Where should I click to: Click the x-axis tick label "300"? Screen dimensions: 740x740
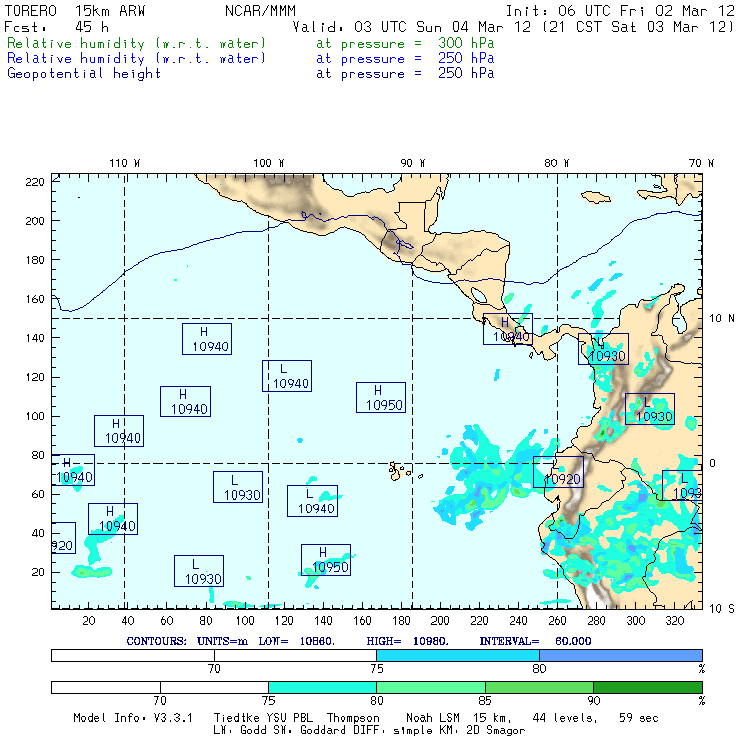(x=636, y=621)
